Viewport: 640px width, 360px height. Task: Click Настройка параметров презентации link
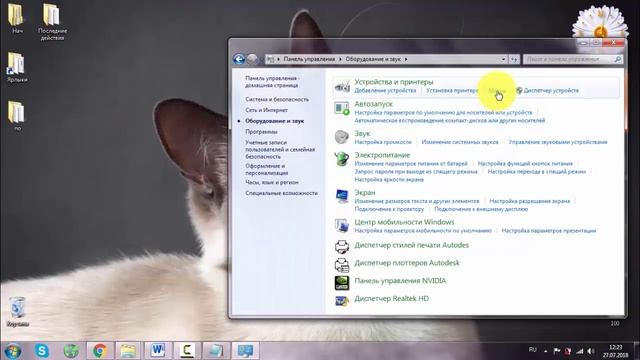point(549,230)
